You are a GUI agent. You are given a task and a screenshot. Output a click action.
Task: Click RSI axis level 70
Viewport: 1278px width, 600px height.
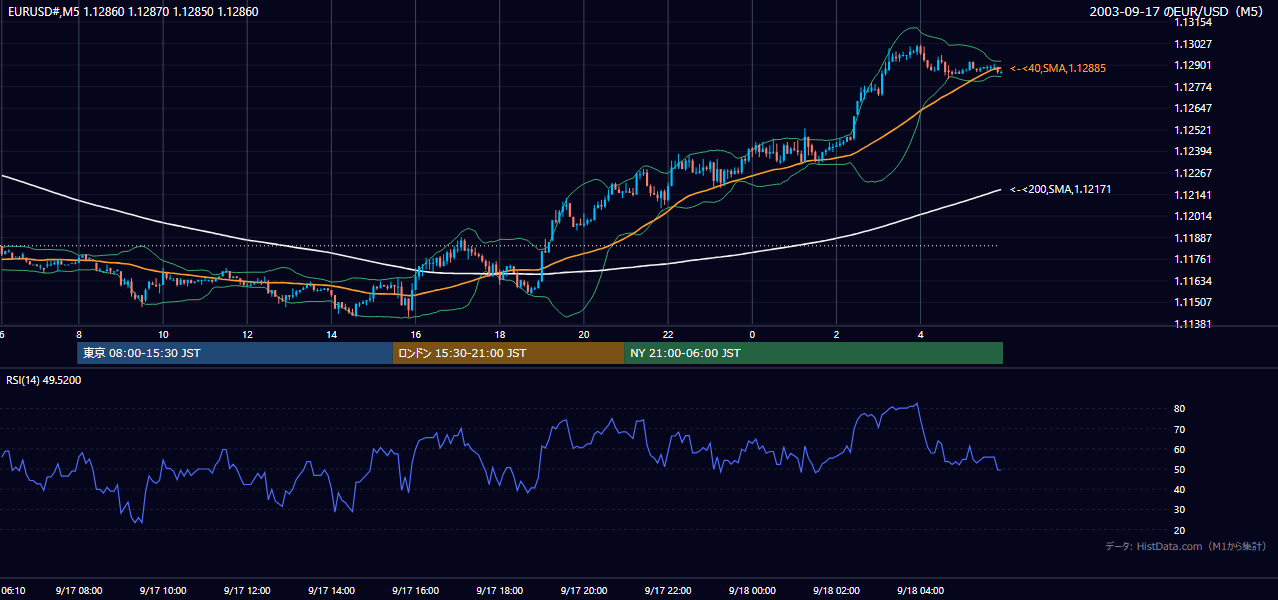[1179, 429]
